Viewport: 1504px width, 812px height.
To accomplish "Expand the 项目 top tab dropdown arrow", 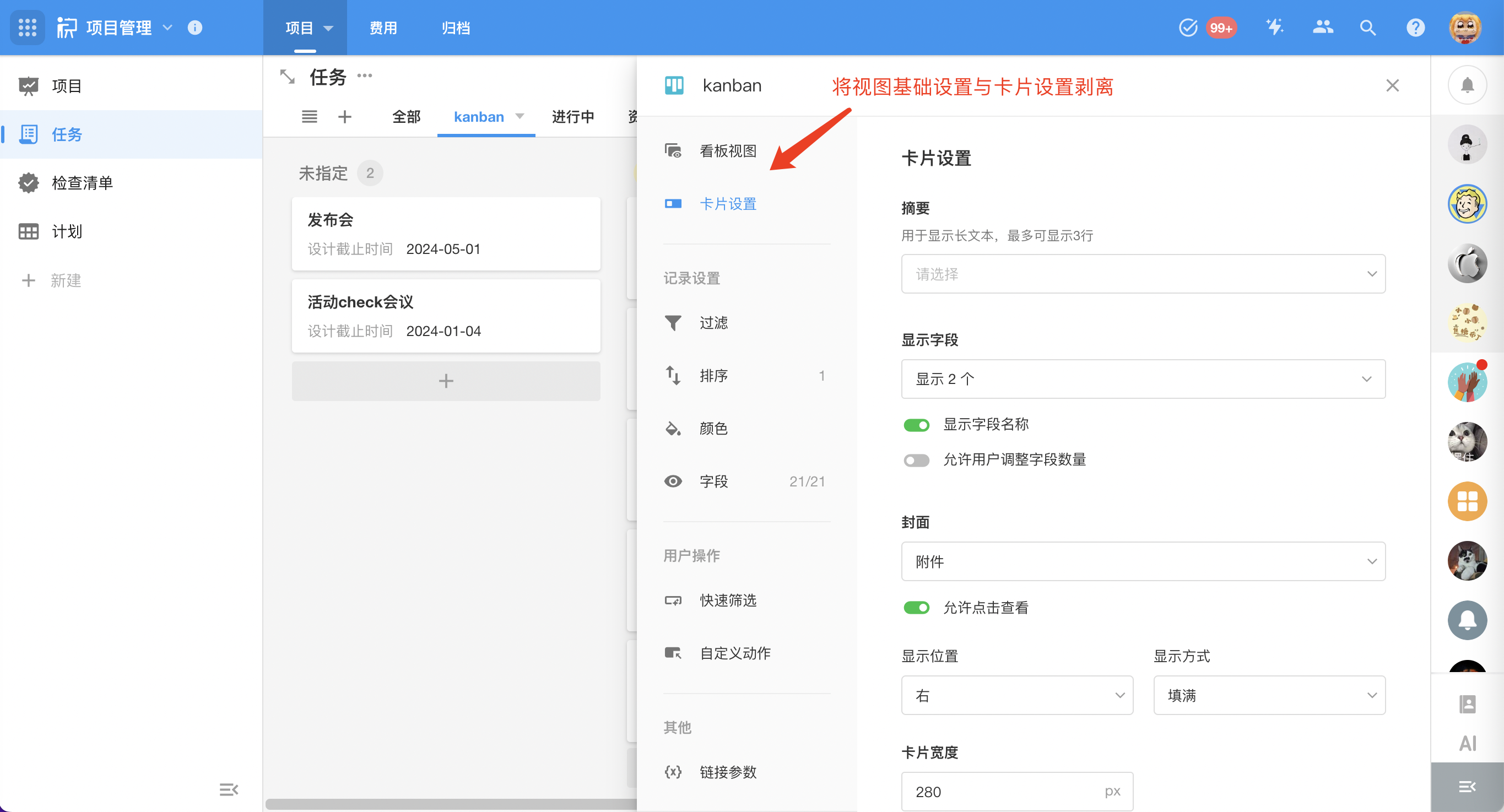I will click(328, 28).
